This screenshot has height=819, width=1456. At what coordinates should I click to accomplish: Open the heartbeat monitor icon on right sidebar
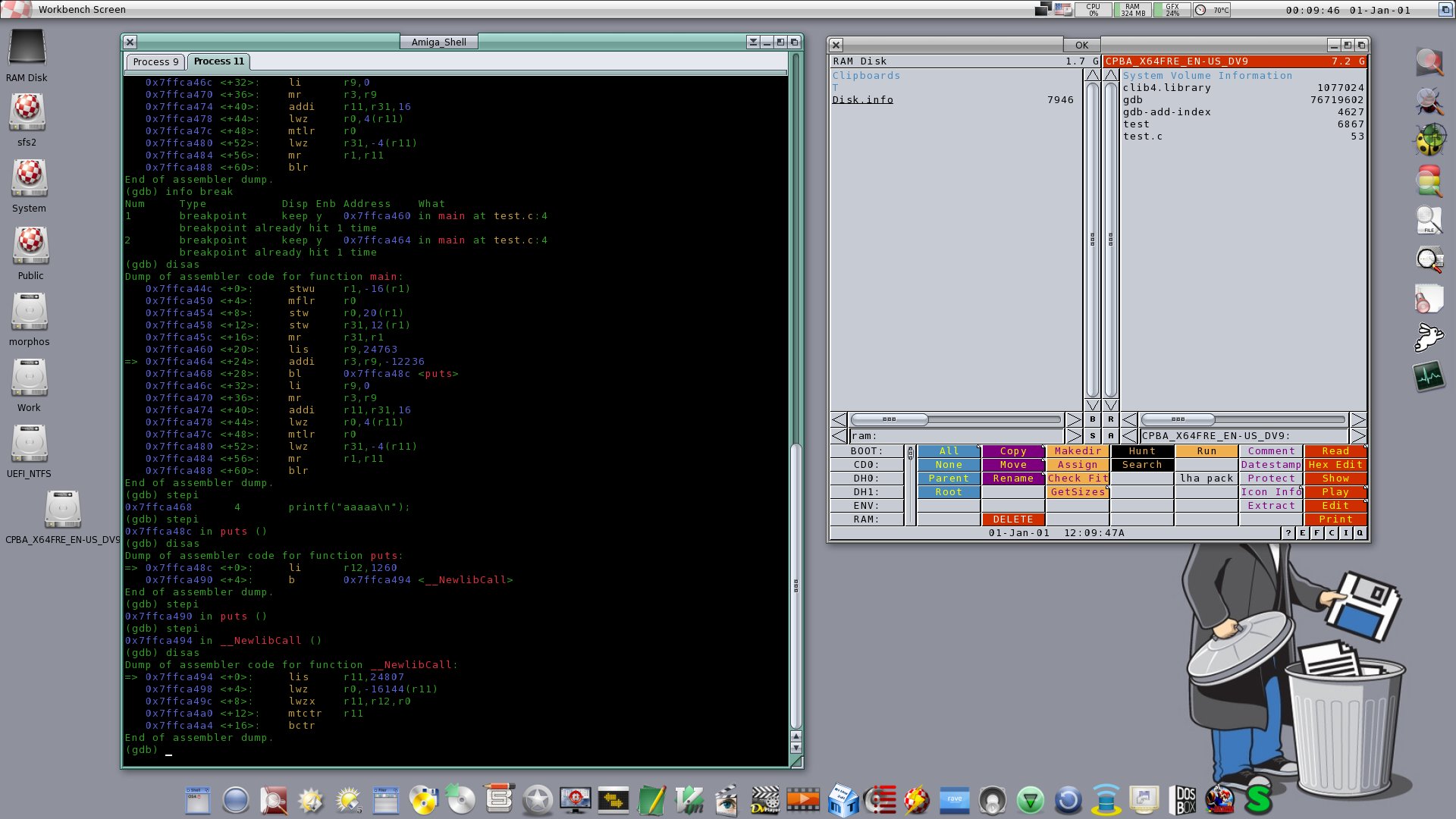pos(1429,377)
